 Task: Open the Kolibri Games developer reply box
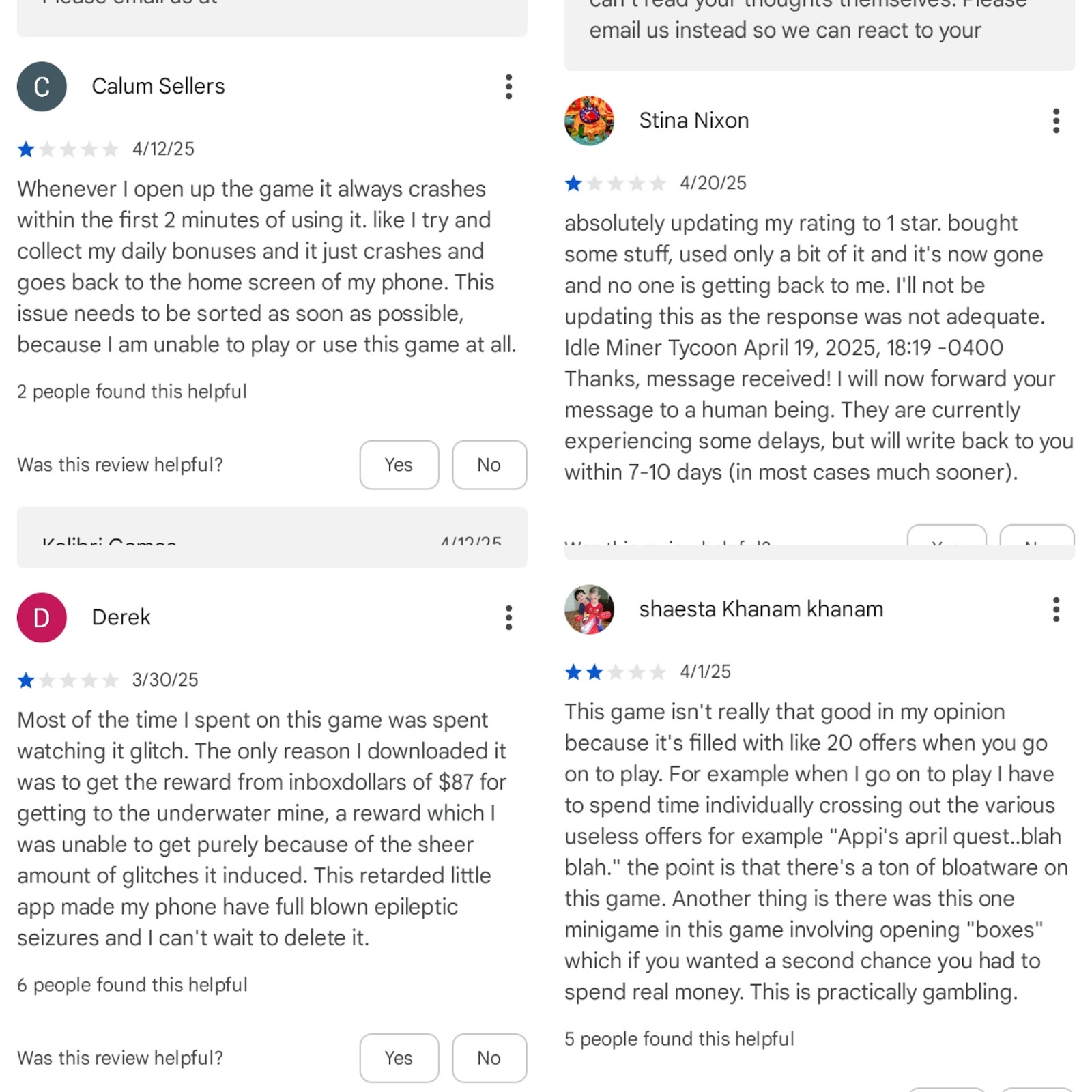pos(272,537)
